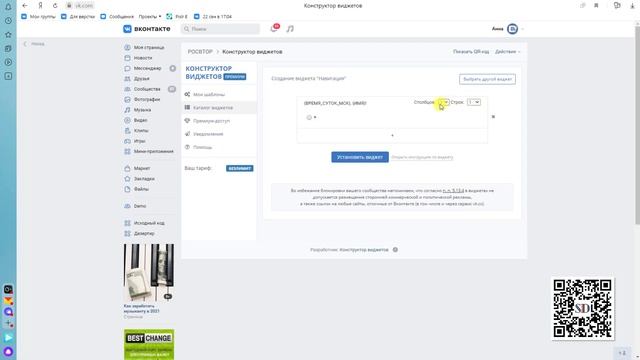
Task: Open the Действия dropdown
Action: click(507, 52)
